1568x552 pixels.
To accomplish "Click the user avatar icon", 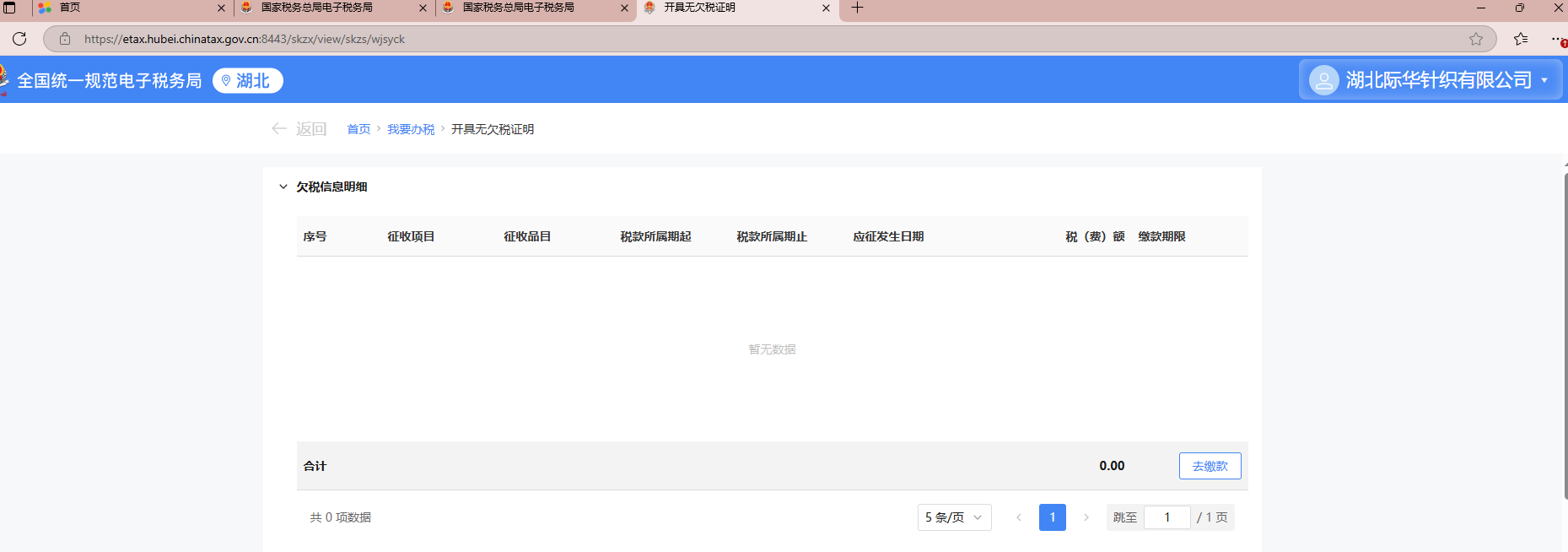I will [1323, 80].
